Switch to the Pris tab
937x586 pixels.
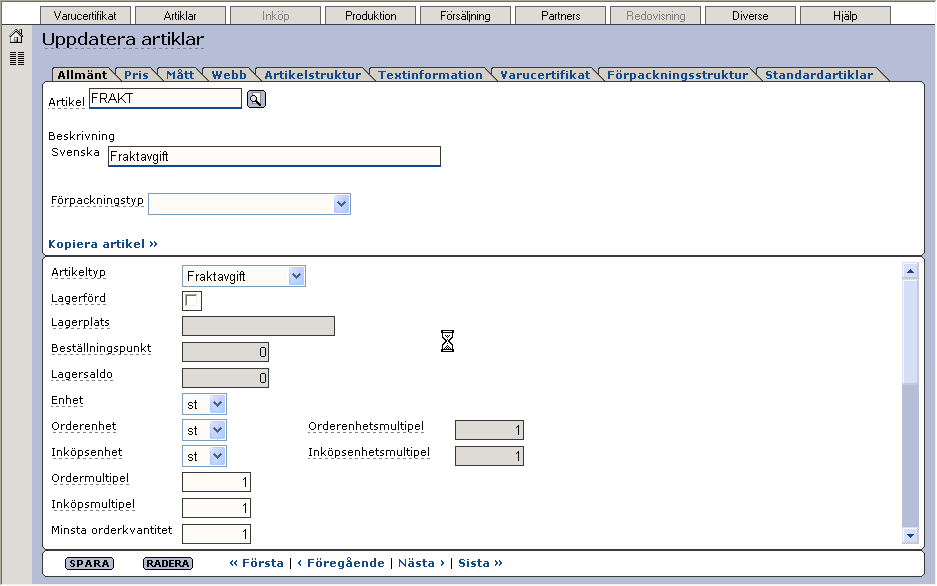point(136,75)
